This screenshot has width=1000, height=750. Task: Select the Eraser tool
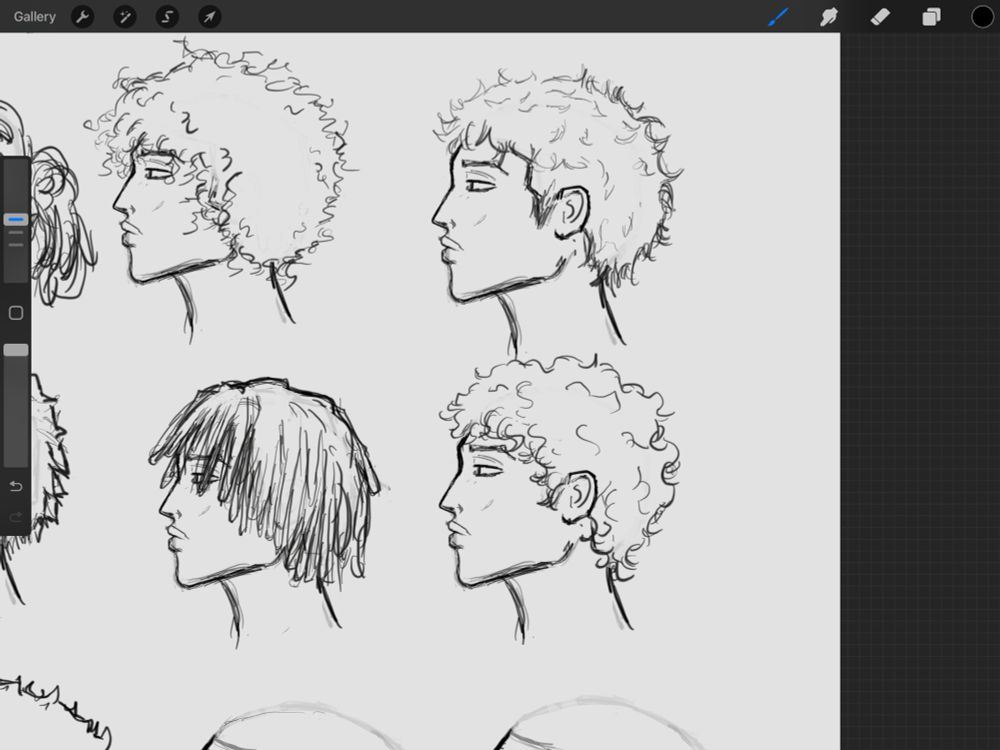[880, 17]
